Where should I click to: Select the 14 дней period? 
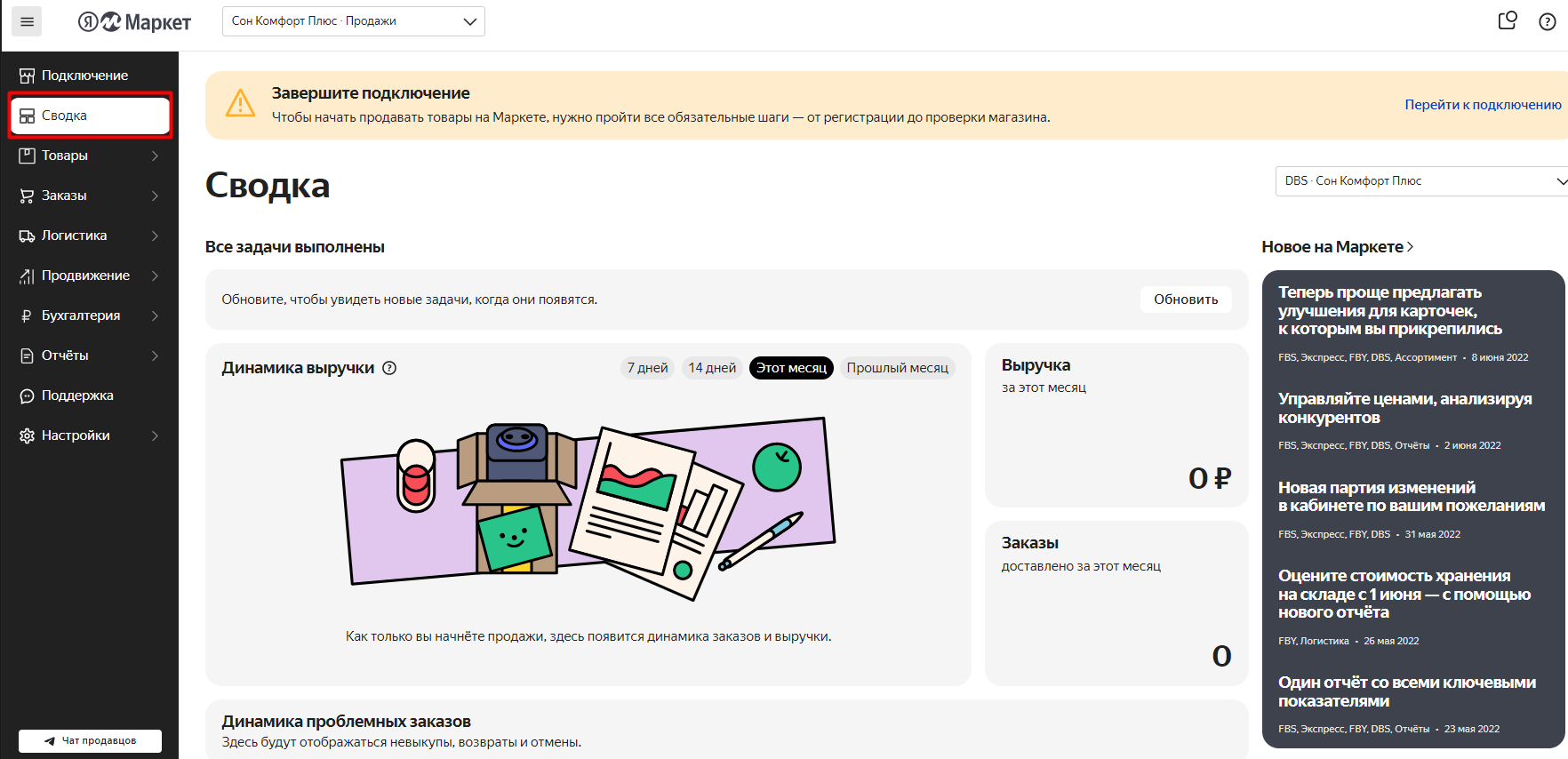[x=712, y=368]
